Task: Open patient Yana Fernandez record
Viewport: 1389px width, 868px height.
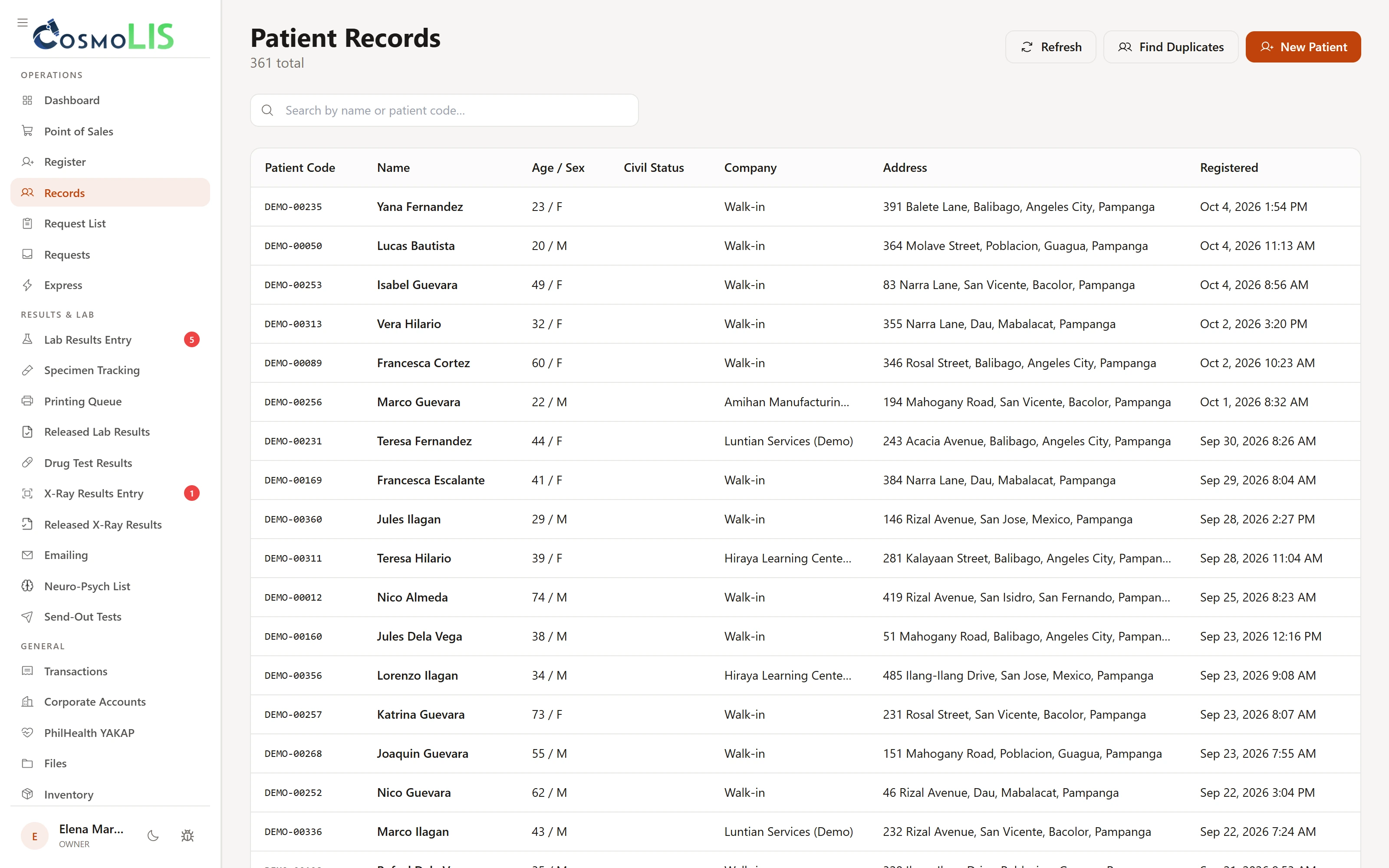Action: point(805,207)
